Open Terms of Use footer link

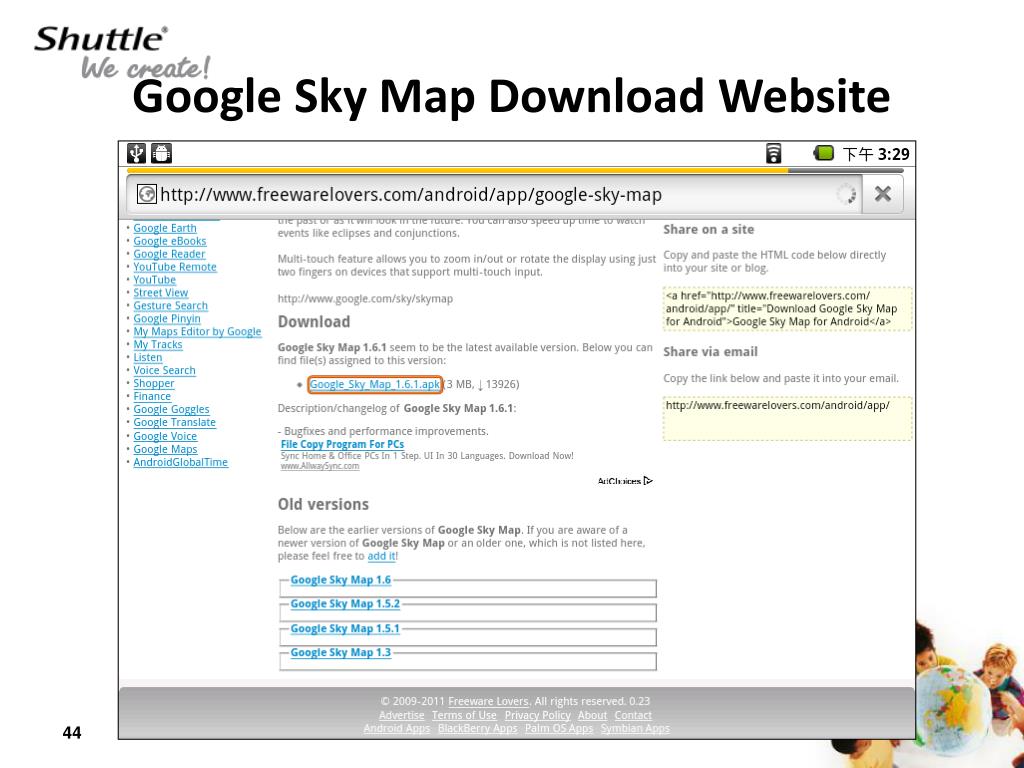click(464, 716)
